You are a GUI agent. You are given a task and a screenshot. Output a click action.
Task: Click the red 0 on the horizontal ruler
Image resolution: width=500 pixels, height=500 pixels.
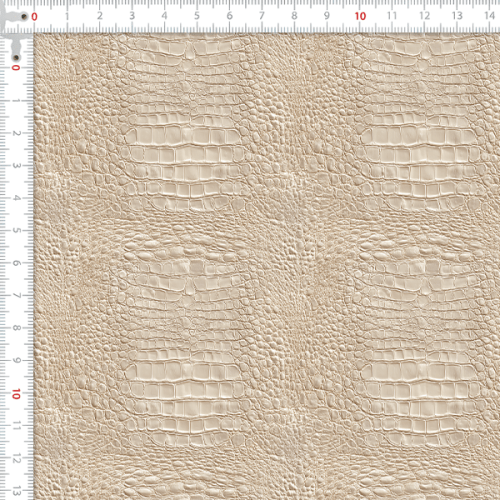(34, 17)
